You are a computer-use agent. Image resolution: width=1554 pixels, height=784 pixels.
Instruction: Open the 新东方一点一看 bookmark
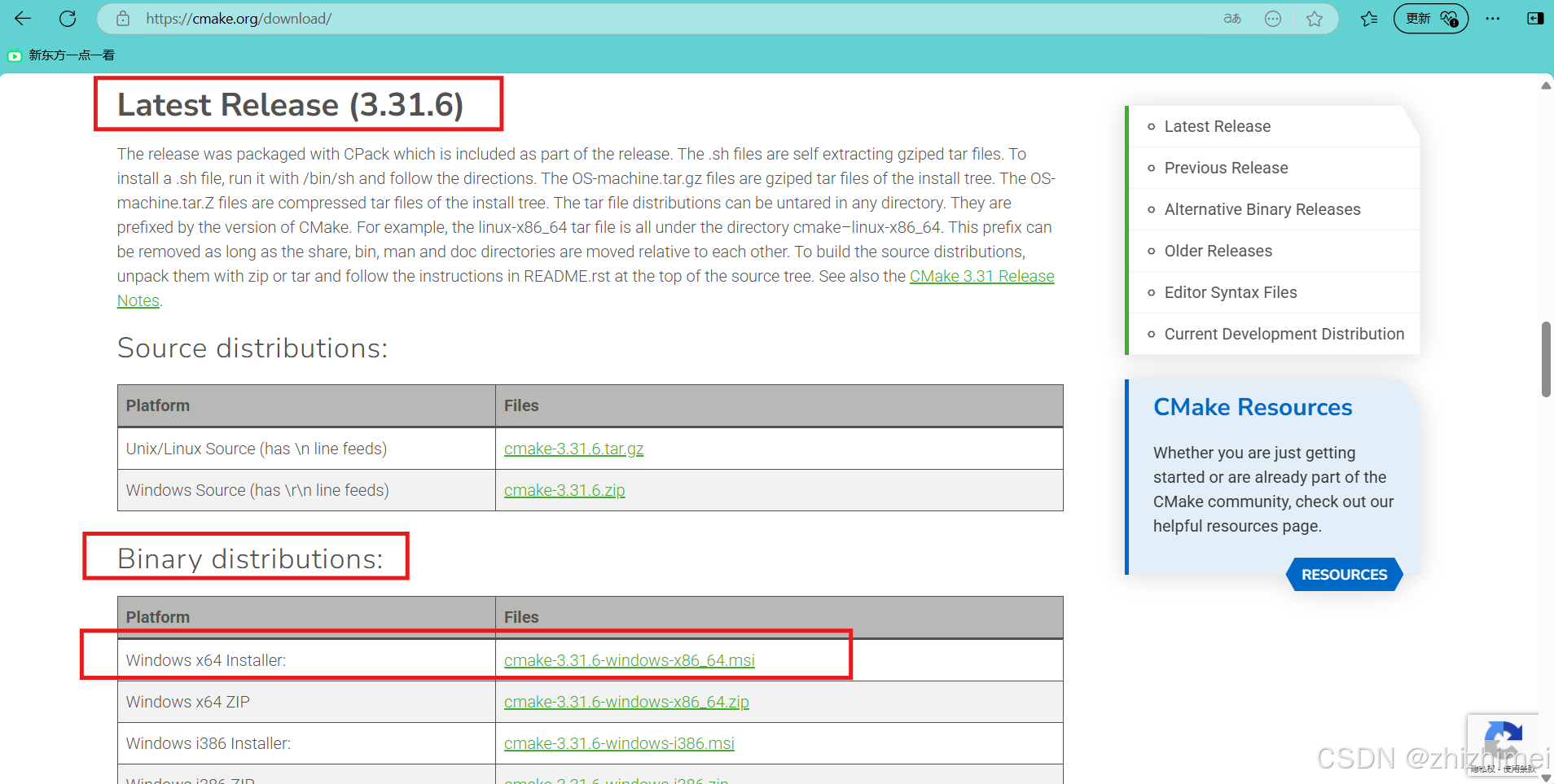[61, 55]
